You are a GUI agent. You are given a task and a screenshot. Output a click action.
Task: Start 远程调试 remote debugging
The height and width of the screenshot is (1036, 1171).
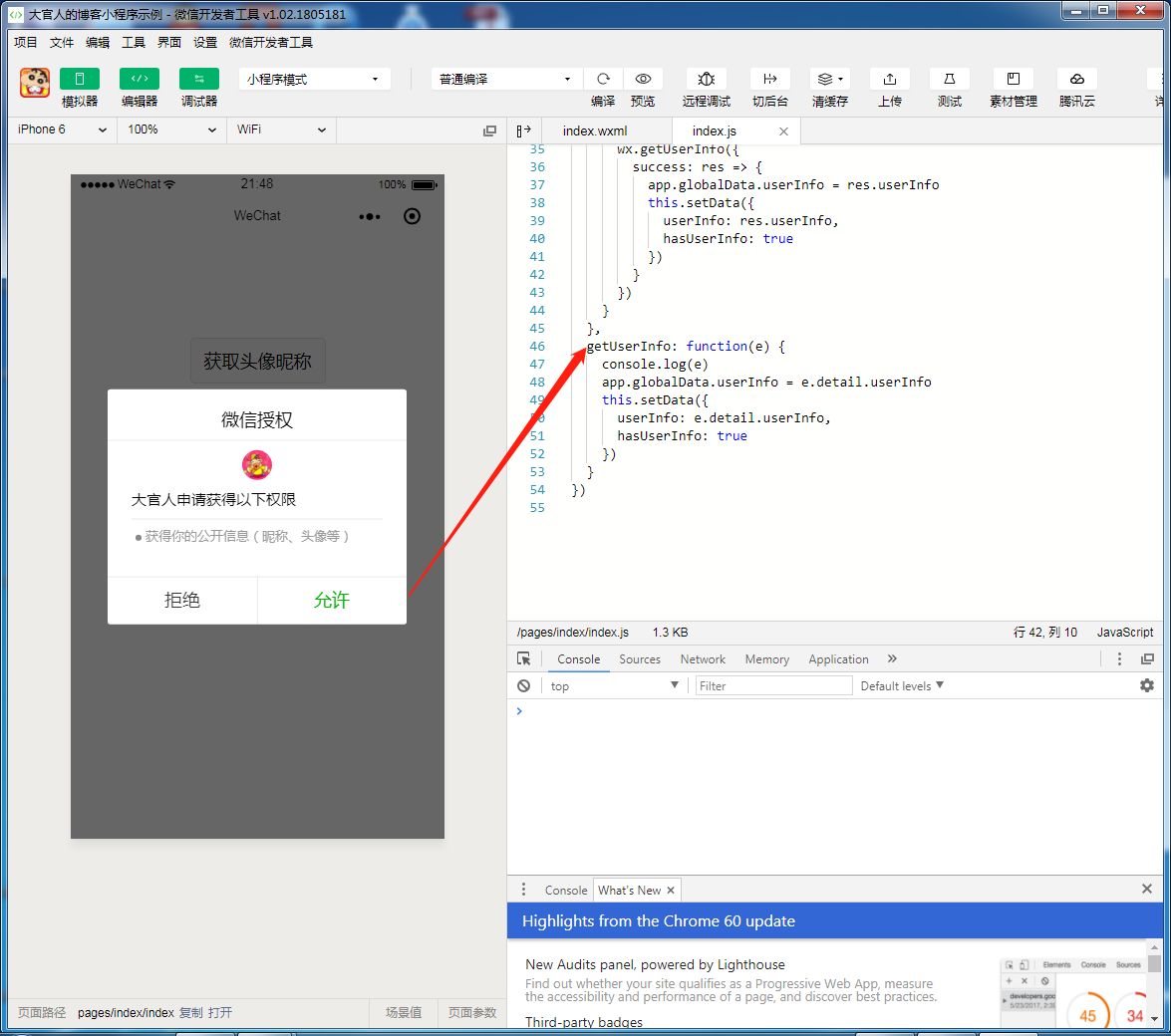pos(706,79)
